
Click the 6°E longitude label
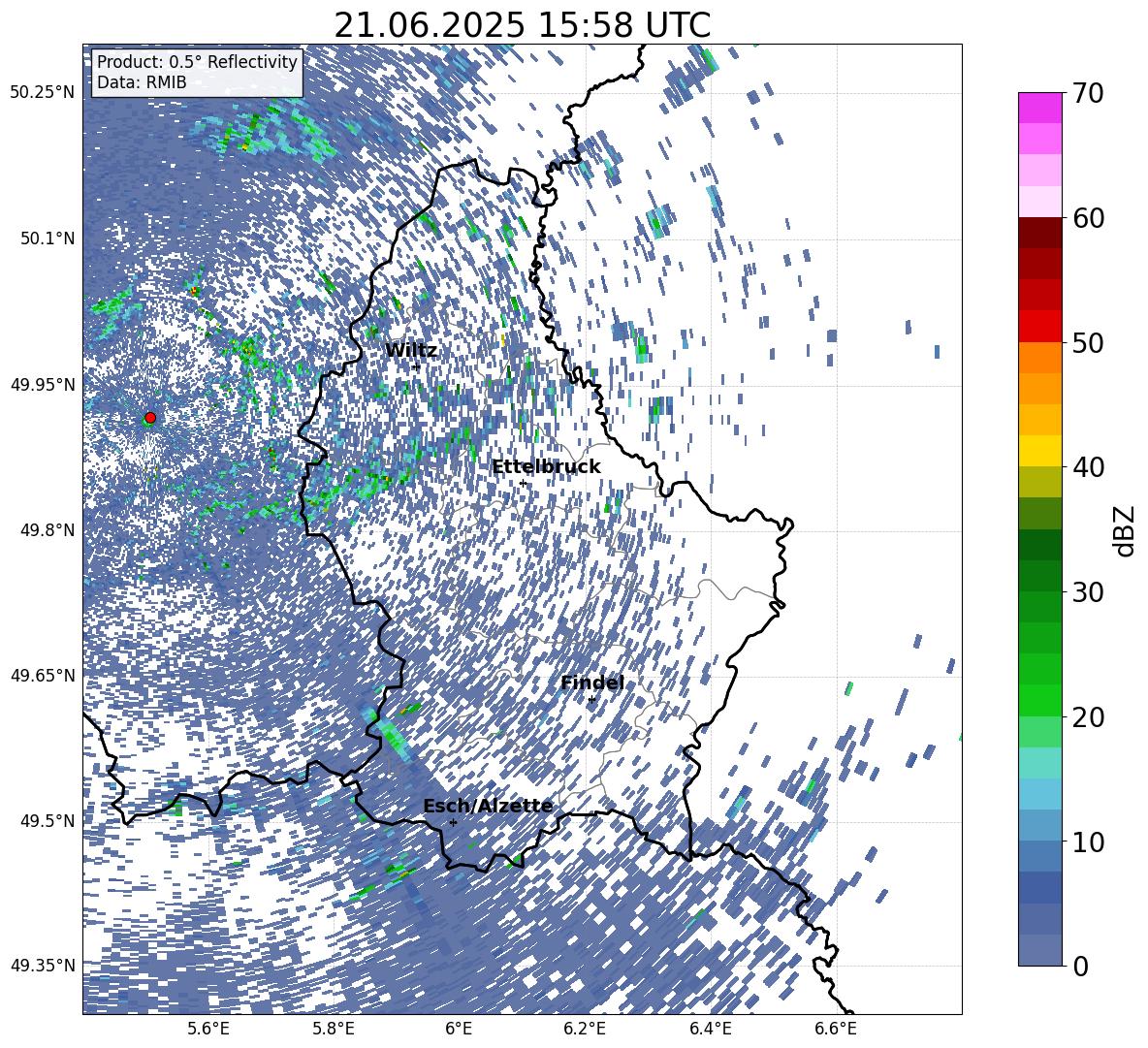[x=459, y=1030]
